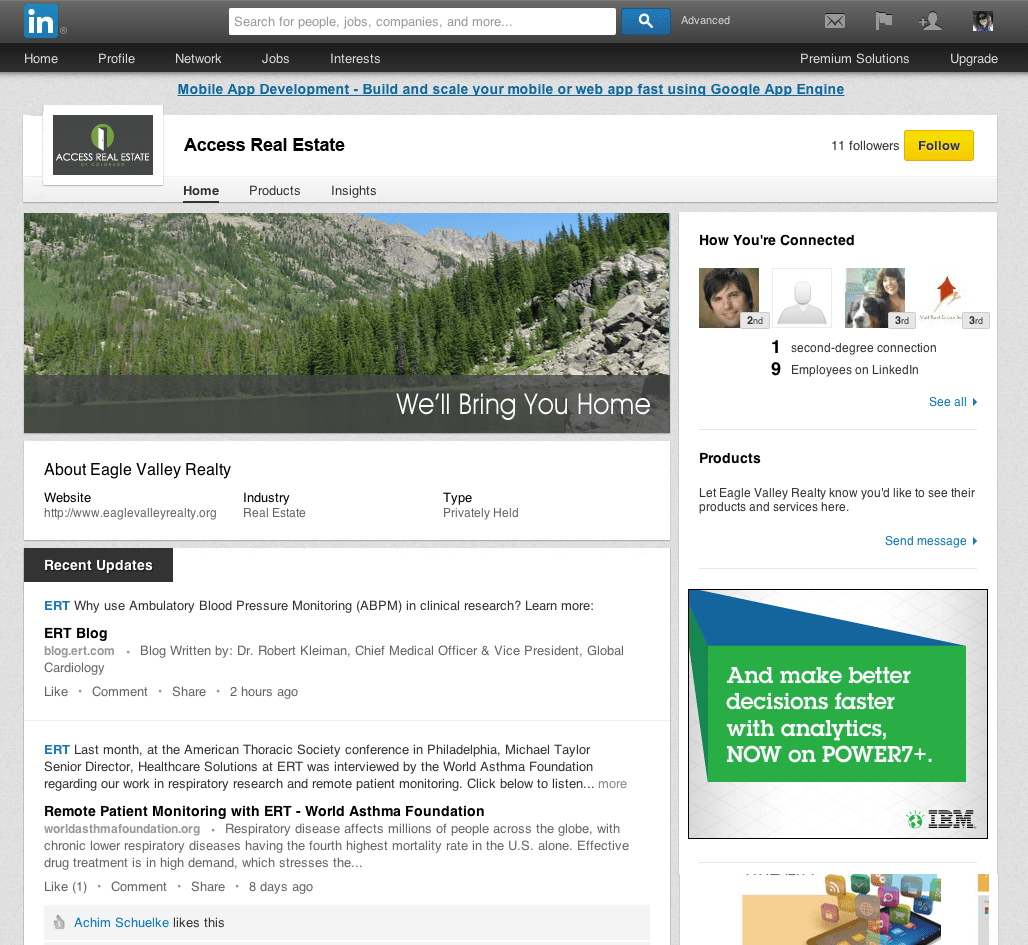The height and width of the screenshot is (945, 1028).
Task: Click the '2 hours ago' timestamp
Action: coord(264,691)
